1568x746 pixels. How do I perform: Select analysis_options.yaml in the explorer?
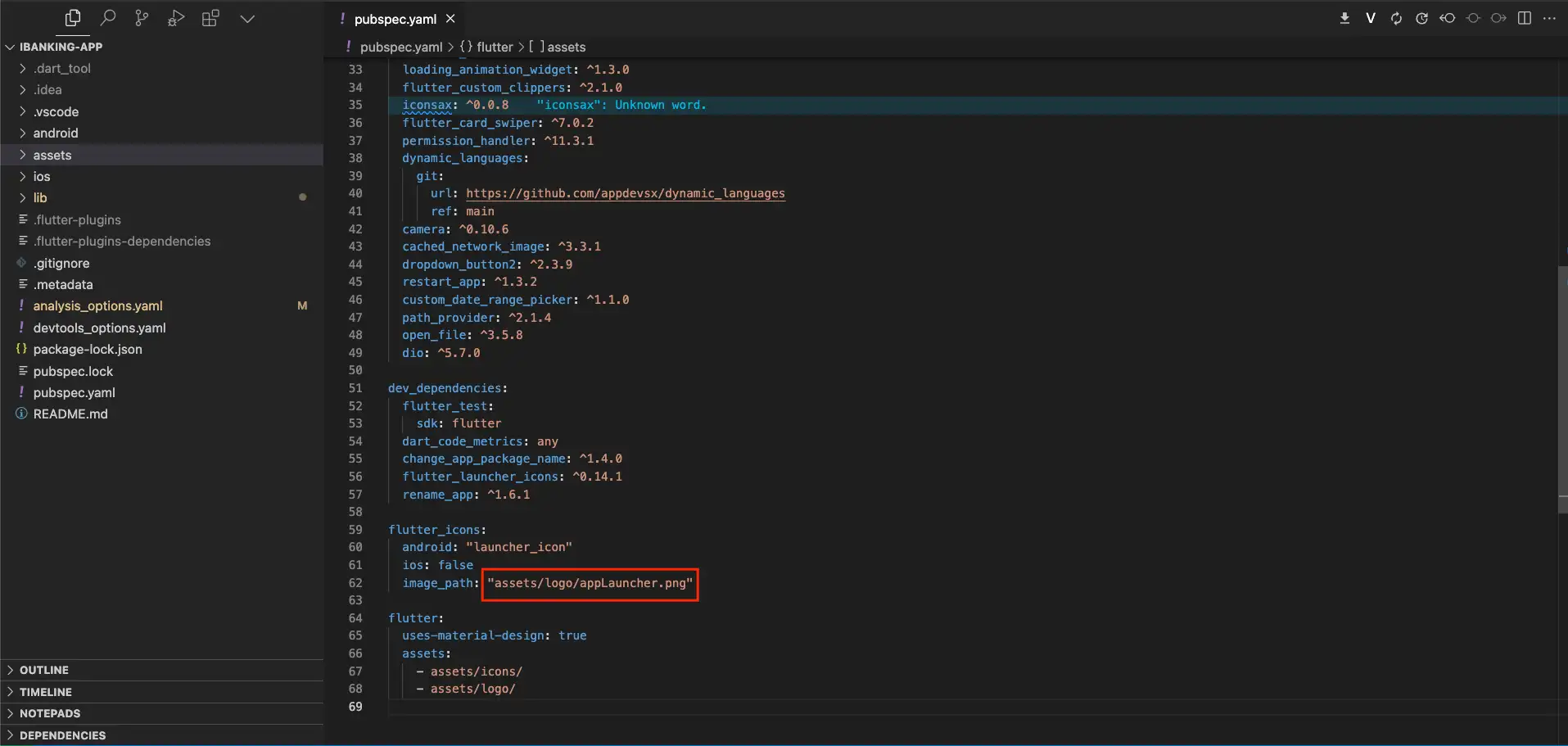pyautogui.click(x=97, y=305)
